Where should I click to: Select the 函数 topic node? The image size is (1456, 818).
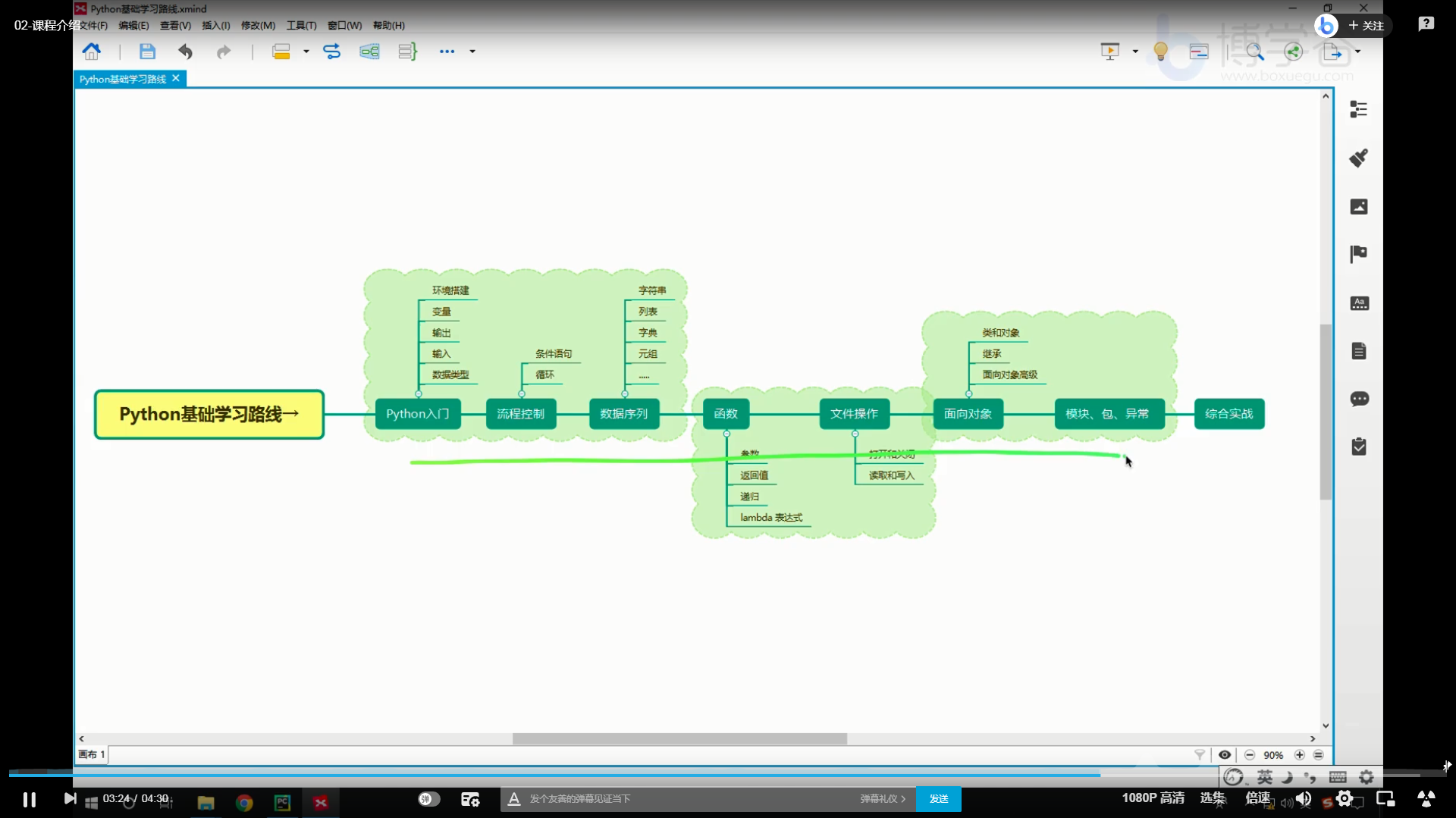click(726, 414)
